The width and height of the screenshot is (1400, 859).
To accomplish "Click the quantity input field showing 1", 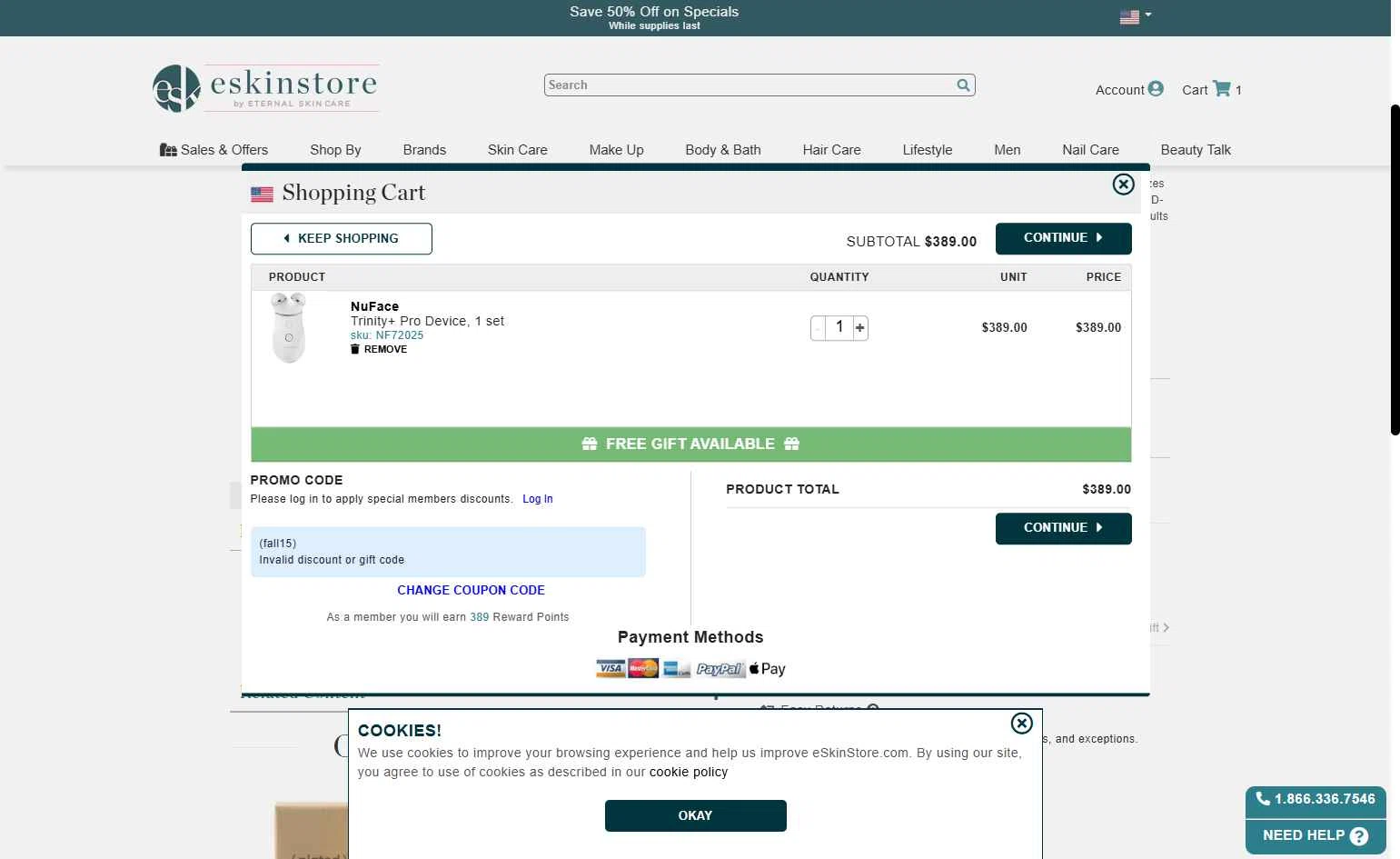I will click(x=839, y=327).
